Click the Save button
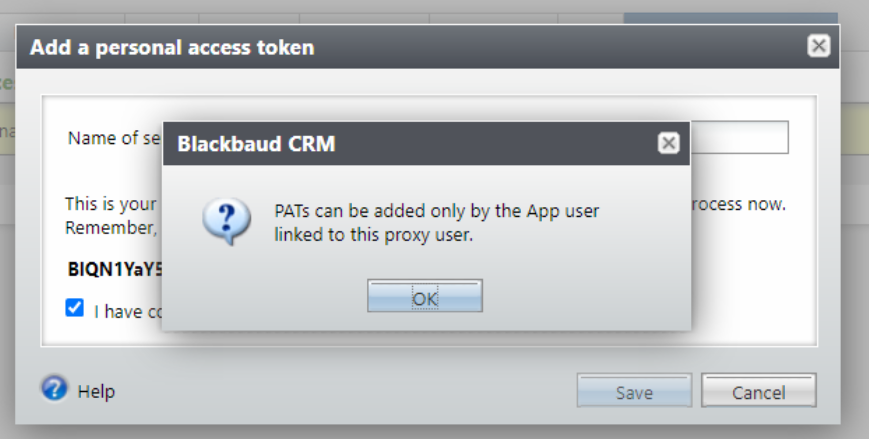This screenshot has height=439, width=869. 634,392
